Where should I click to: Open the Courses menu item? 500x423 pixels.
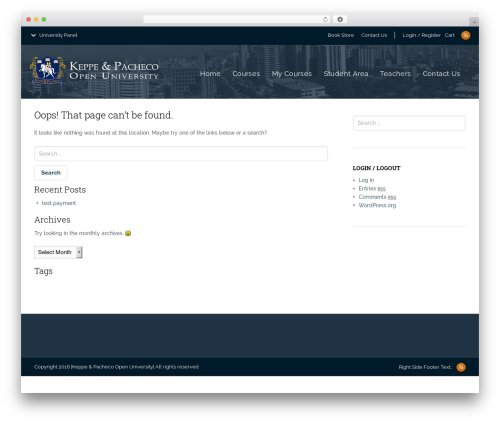tap(246, 73)
